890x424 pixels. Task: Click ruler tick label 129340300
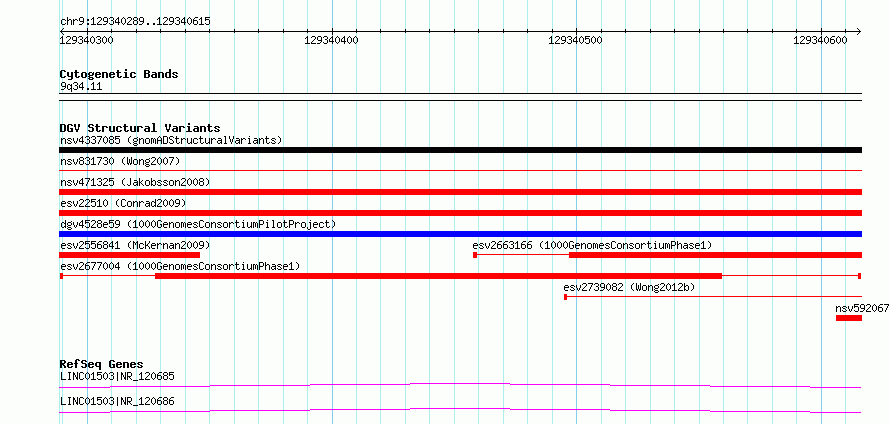[86, 40]
